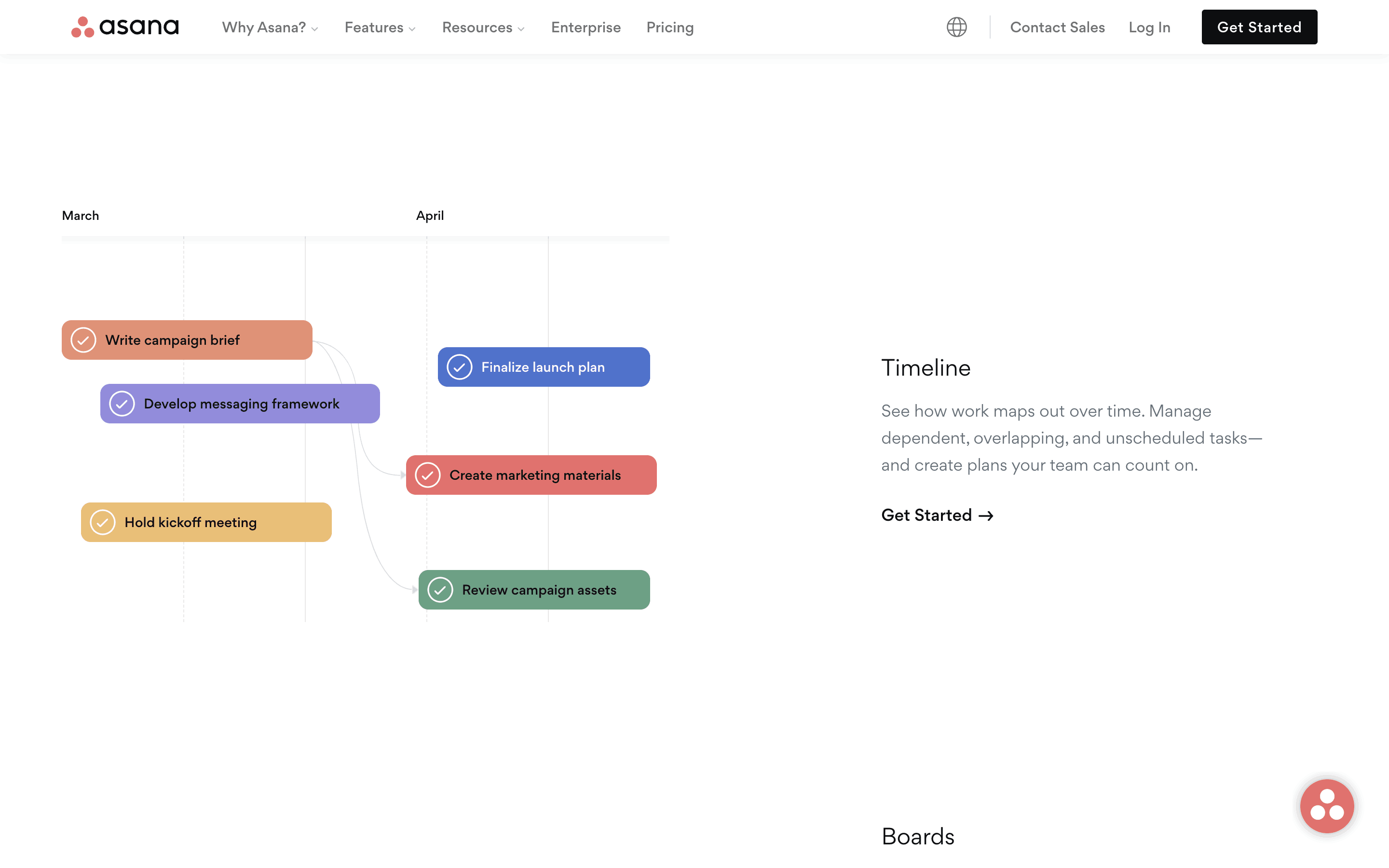Click the March month label
Image resolution: width=1389 pixels, height=868 pixels.
[x=81, y=215]
